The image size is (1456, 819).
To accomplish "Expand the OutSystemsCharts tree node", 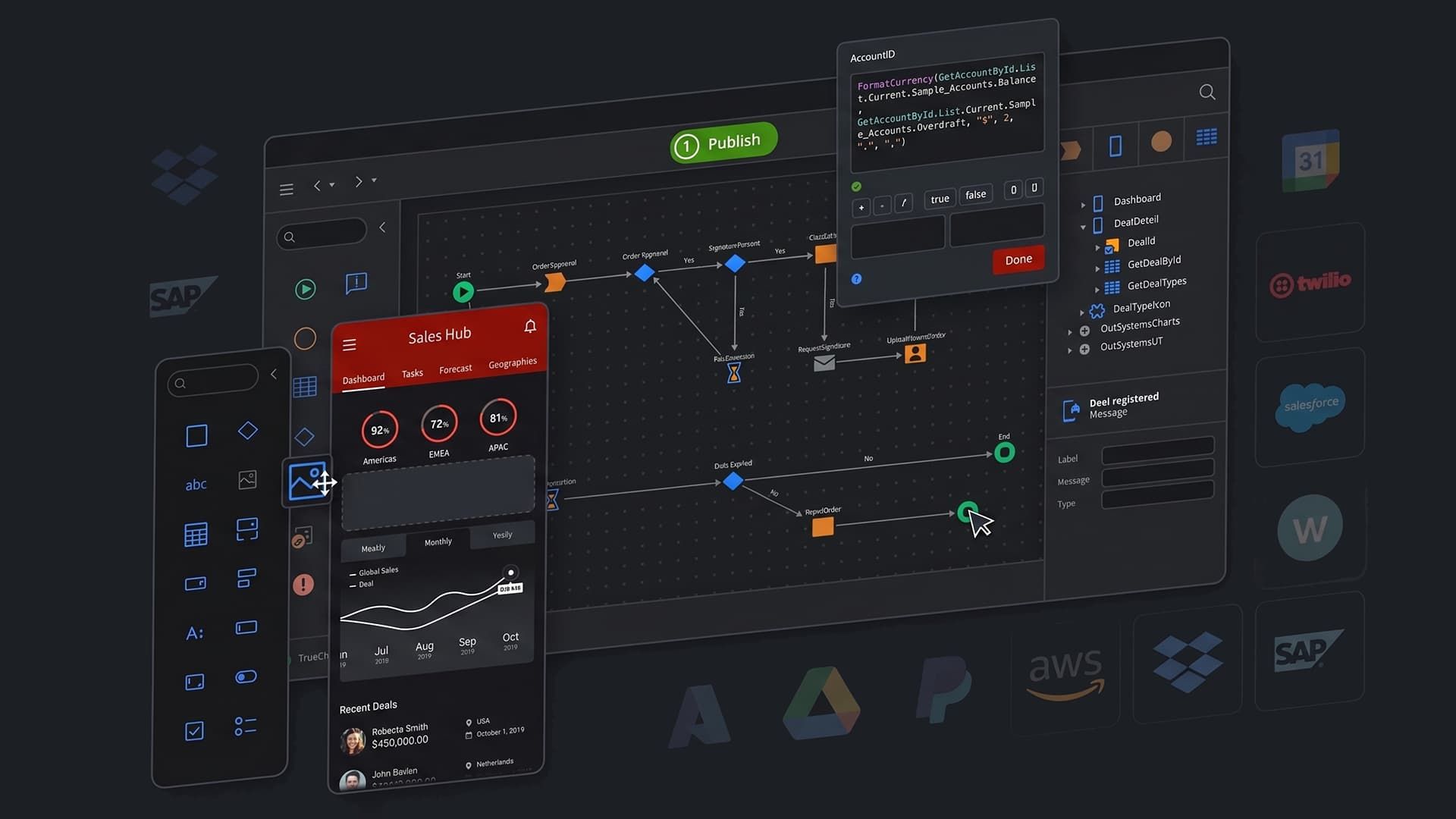I will [1070, 332].
